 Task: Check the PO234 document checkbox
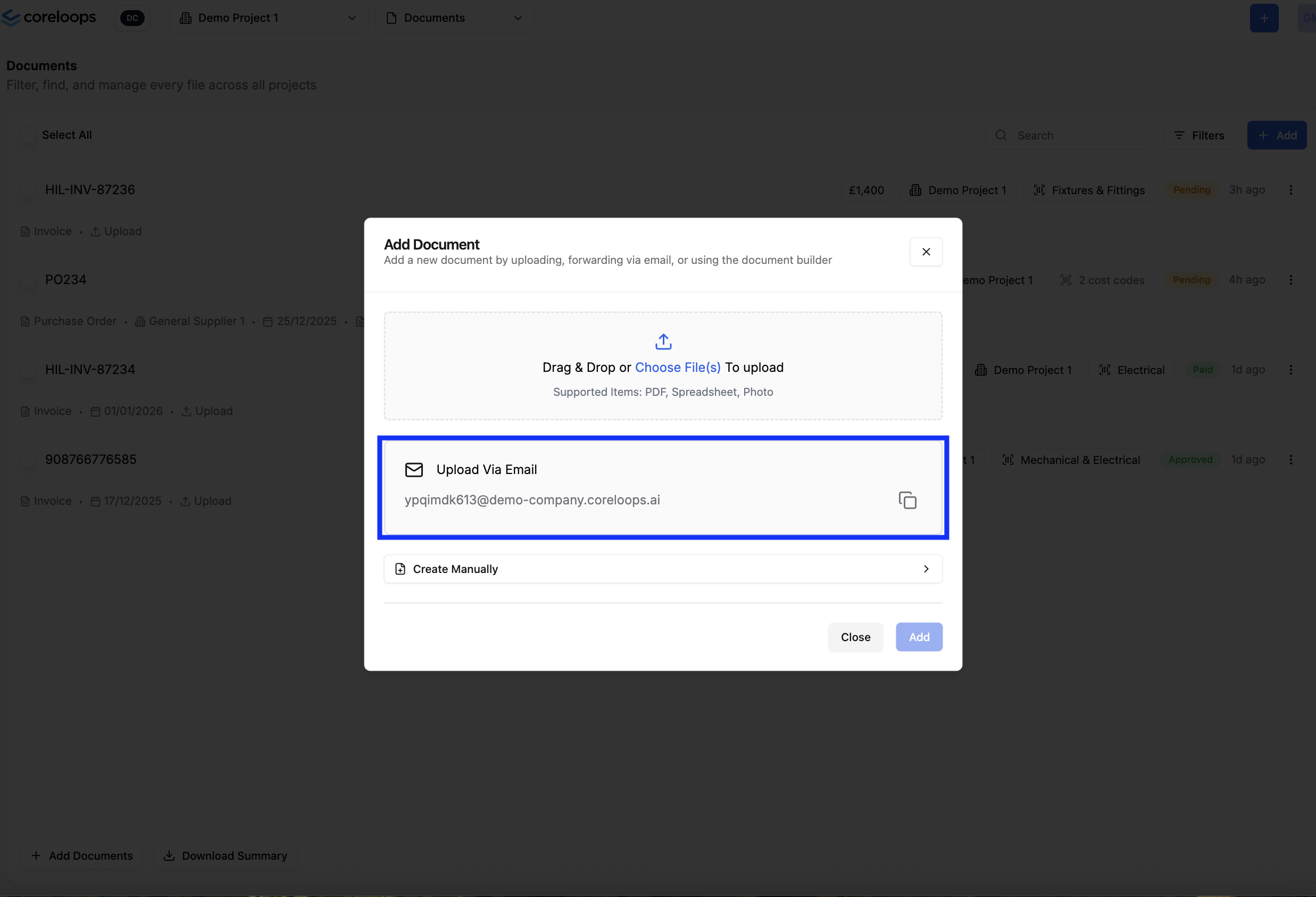(27, 280)
